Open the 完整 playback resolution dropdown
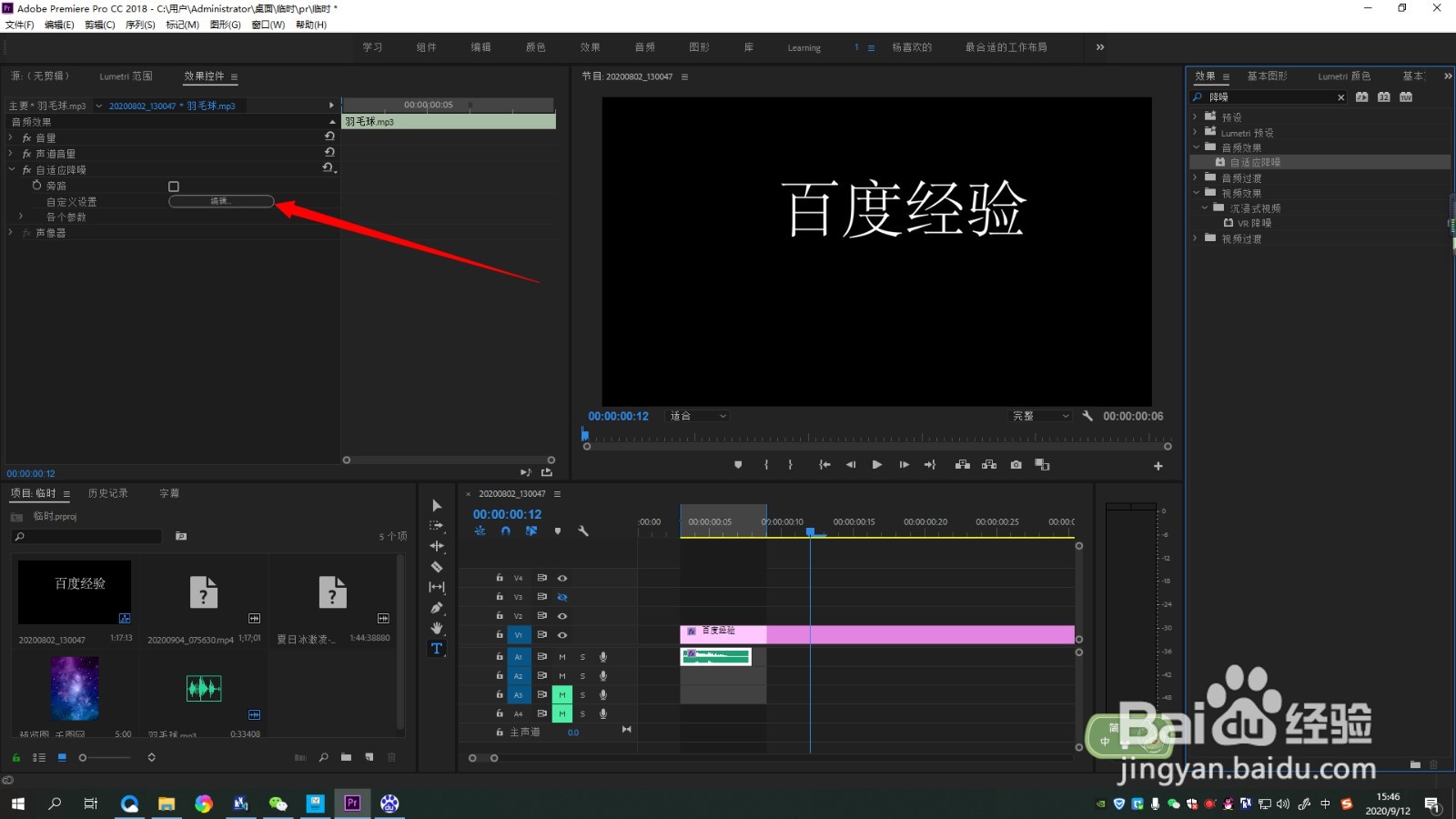Screen dimensions: 1456x819 [1041, 416]
